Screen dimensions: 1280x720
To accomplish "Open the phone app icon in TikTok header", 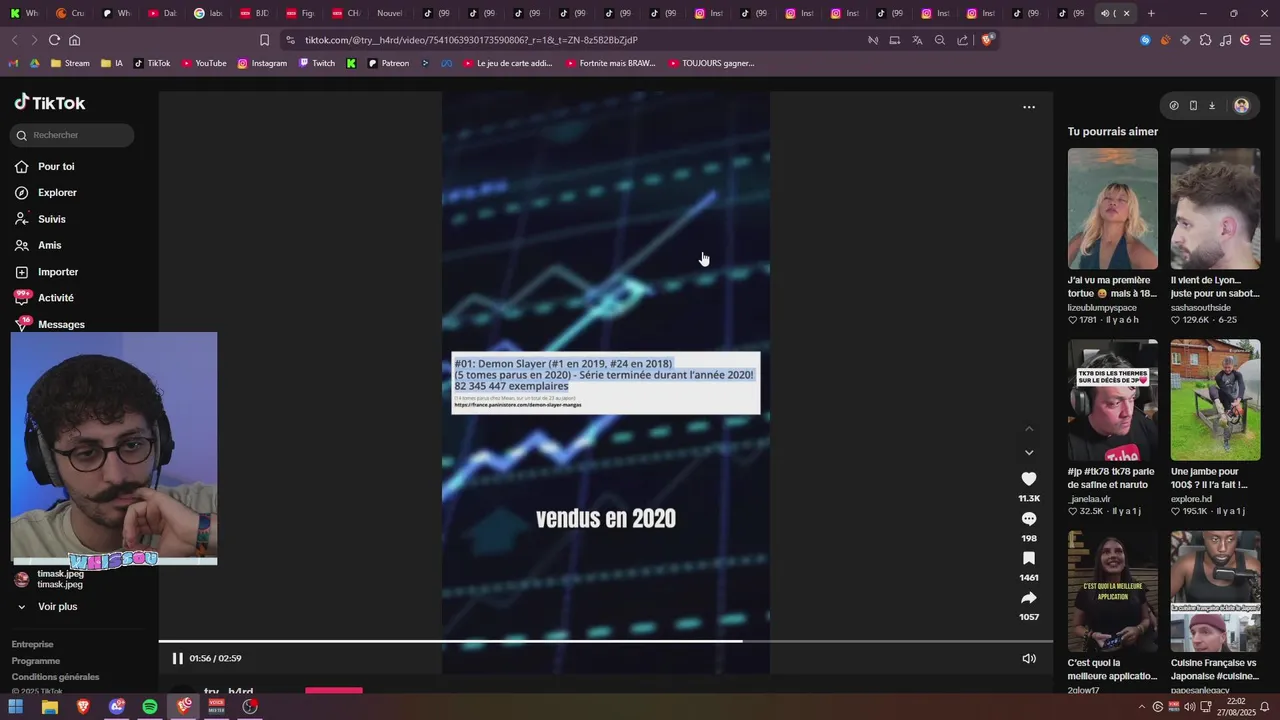I will (1193, 105).
